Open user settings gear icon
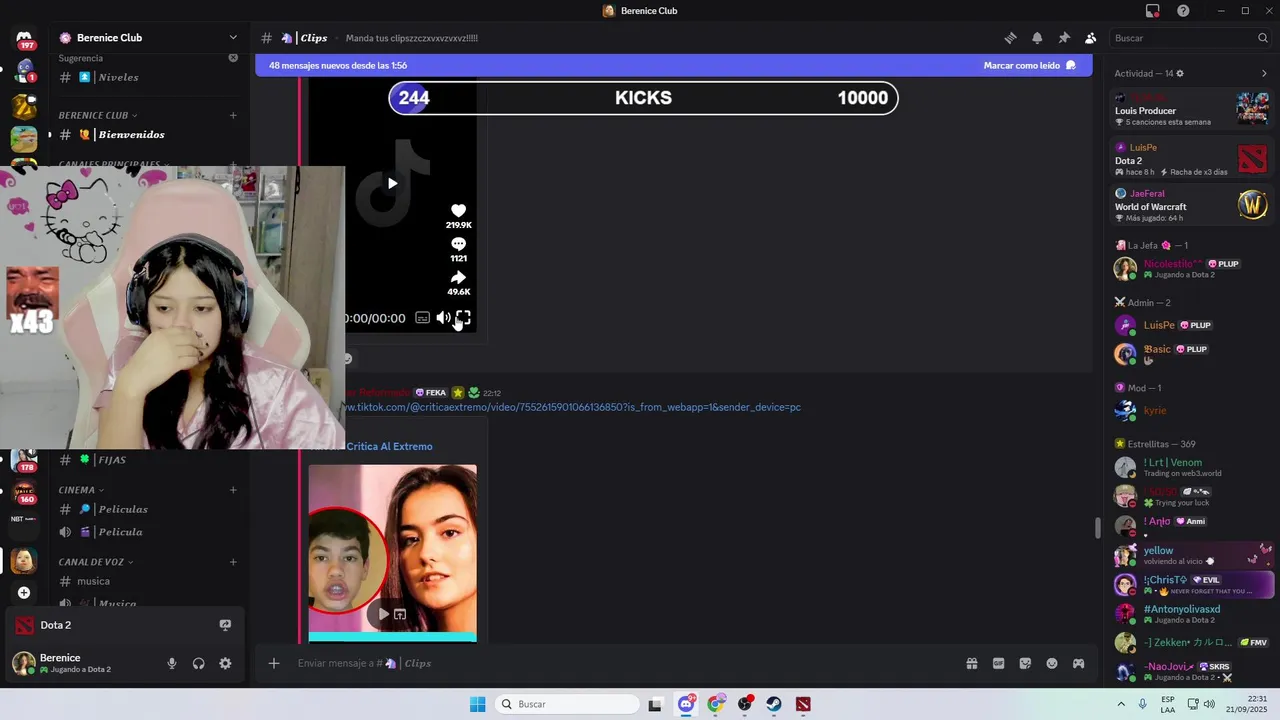The image size is (1280, 720). pos(225,663)
